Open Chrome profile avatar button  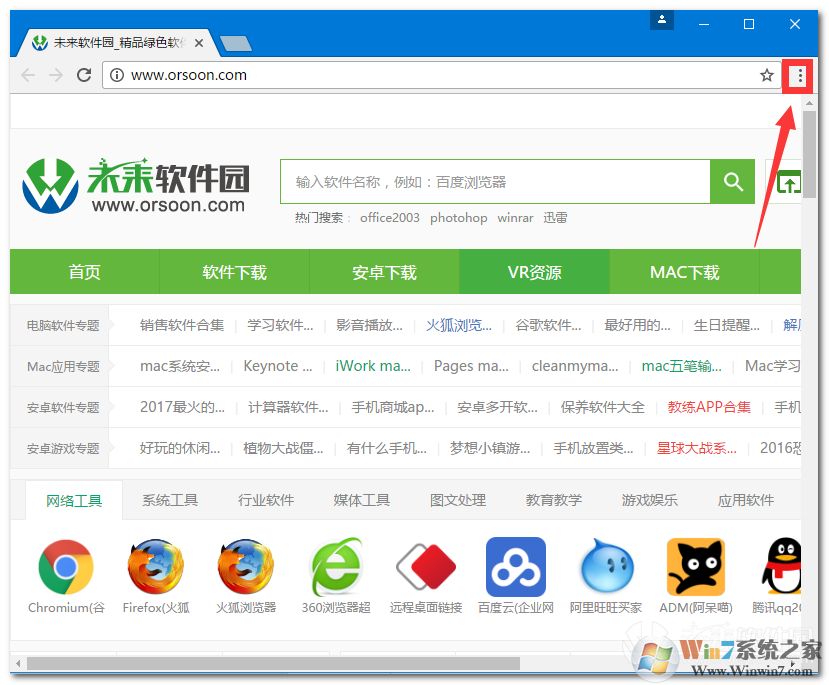[x=661, y=20]
